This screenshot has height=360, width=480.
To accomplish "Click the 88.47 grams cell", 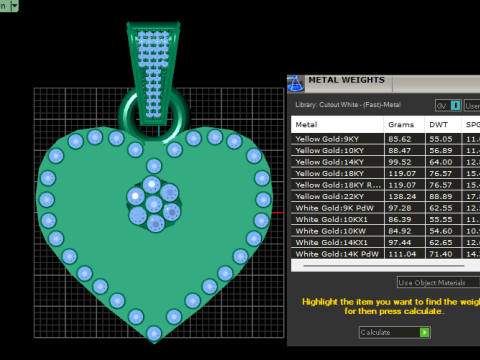I will 404,151.
